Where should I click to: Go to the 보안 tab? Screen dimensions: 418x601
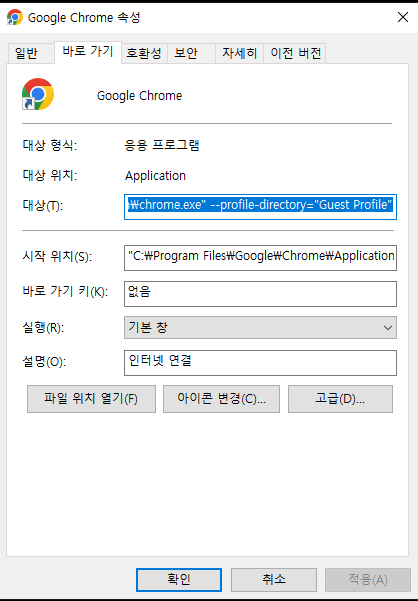tap(191, 53)
